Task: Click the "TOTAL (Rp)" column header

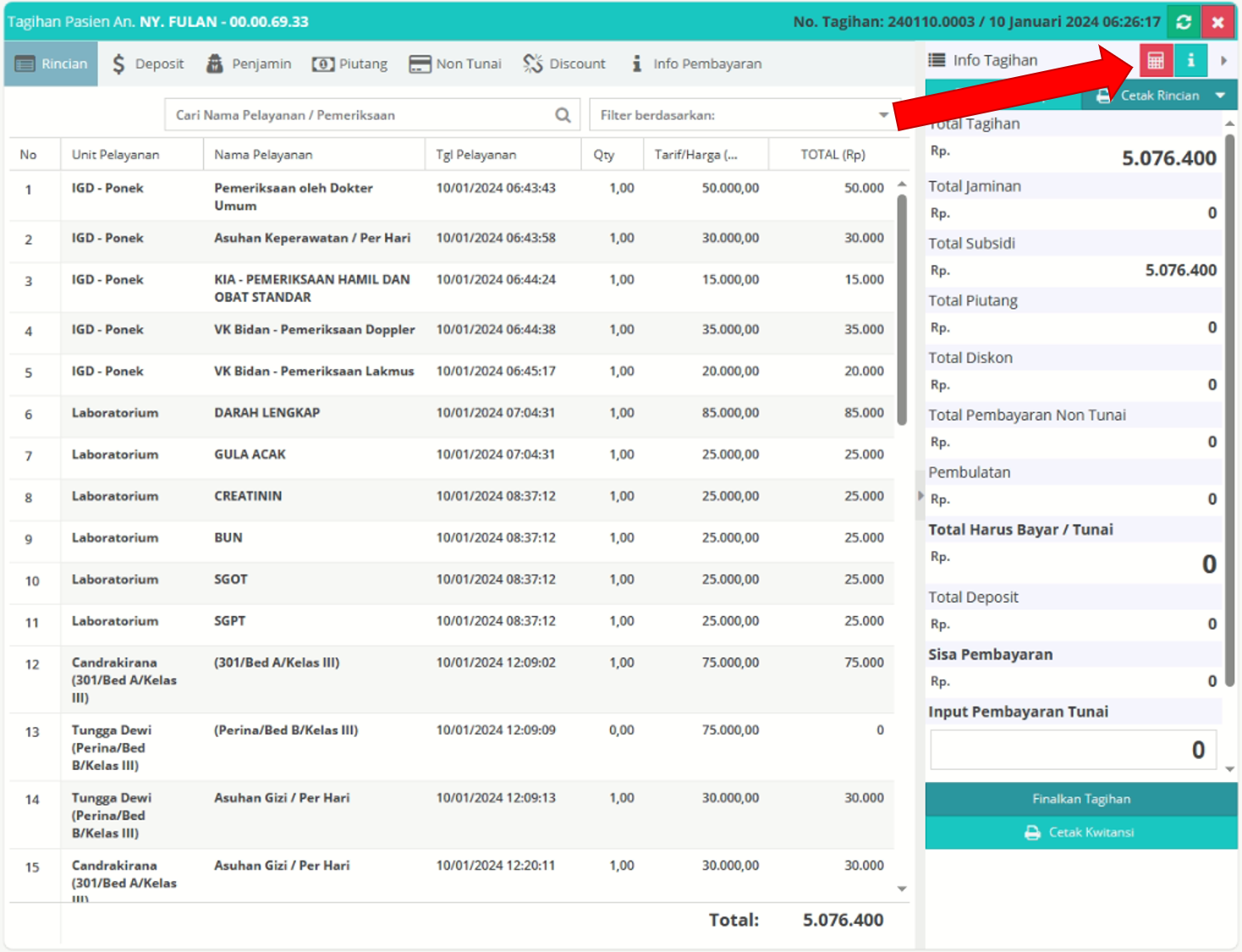Action: (x=833, y=155)
